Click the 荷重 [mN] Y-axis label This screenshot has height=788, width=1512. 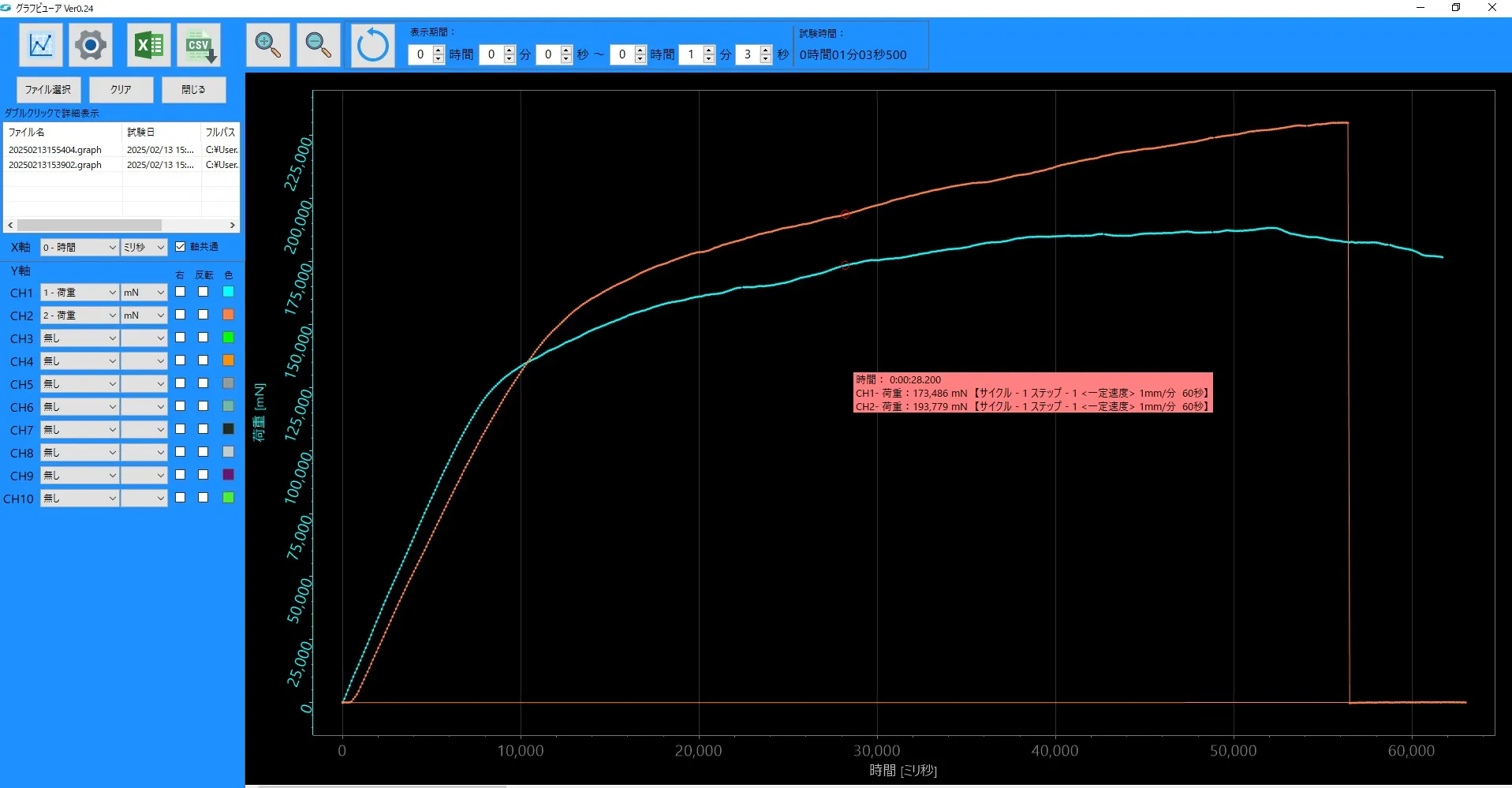point(259,413)
